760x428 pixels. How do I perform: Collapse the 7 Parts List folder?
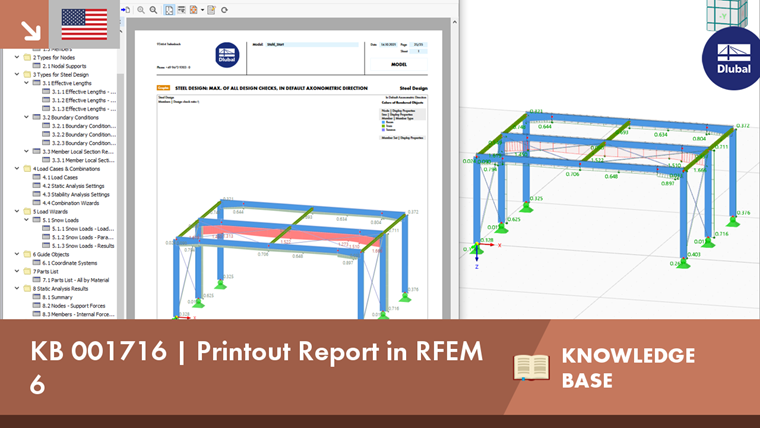(x=17, y=271)
